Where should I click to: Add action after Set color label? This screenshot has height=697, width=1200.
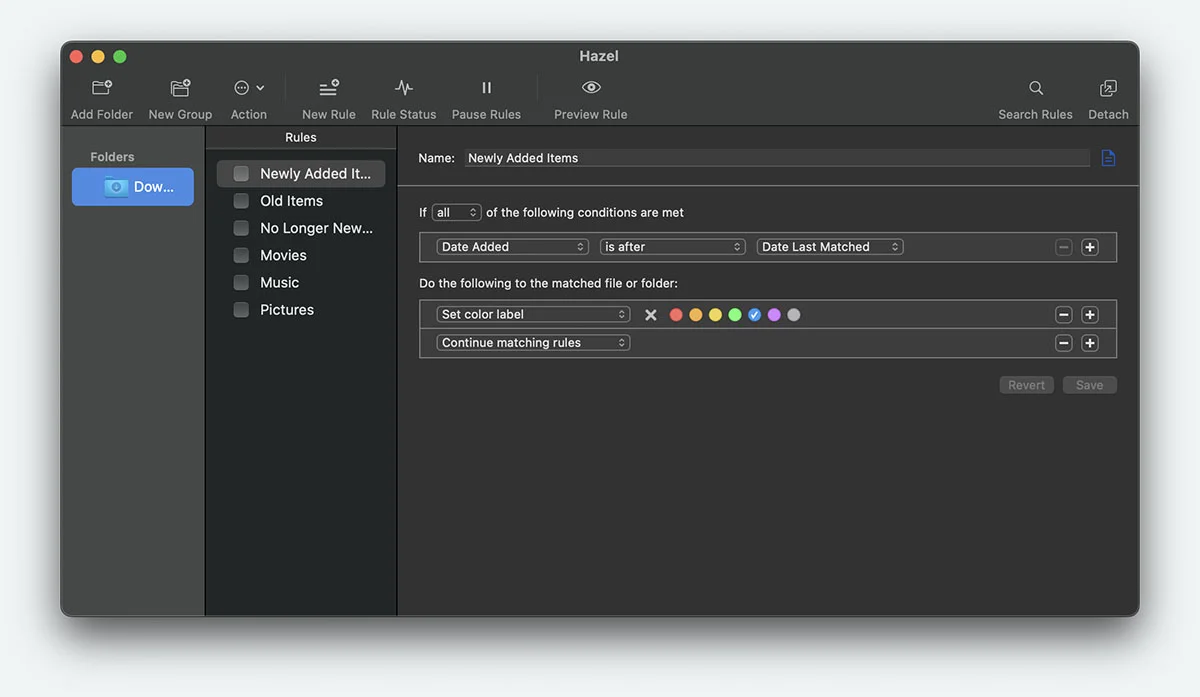1090,315
